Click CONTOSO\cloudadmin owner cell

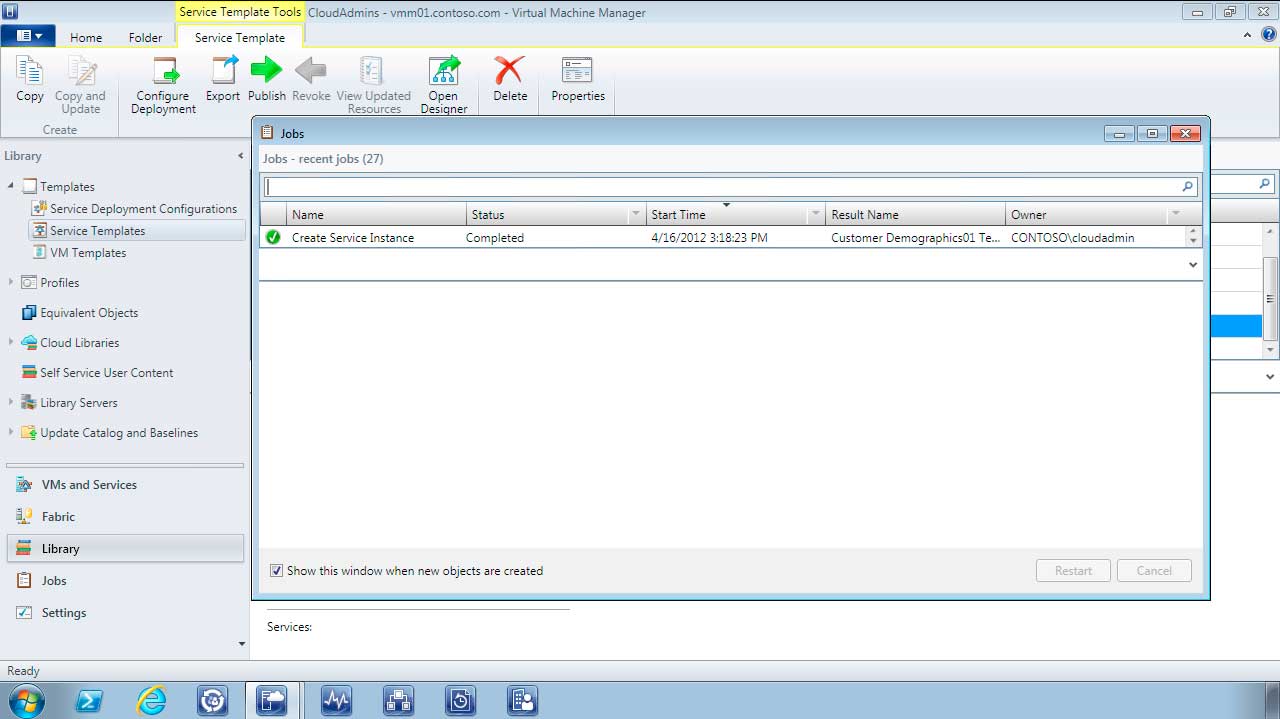(1073, 238)
